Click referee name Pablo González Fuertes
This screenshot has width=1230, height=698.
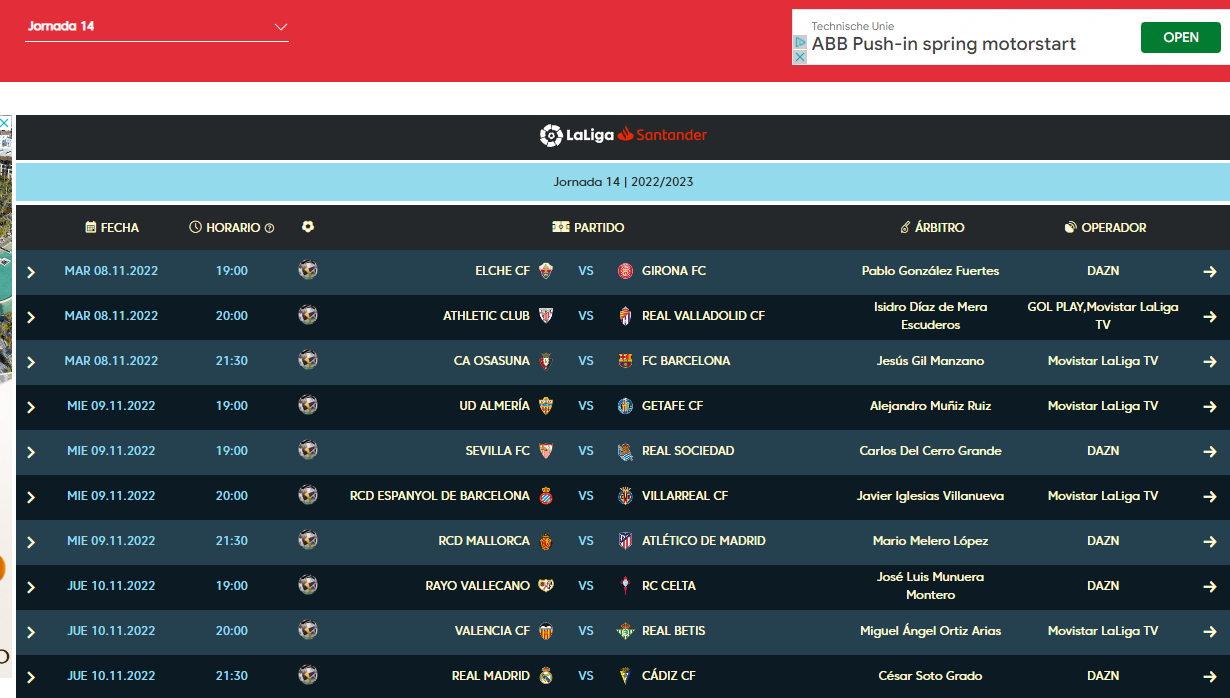(x=930, y=271)
